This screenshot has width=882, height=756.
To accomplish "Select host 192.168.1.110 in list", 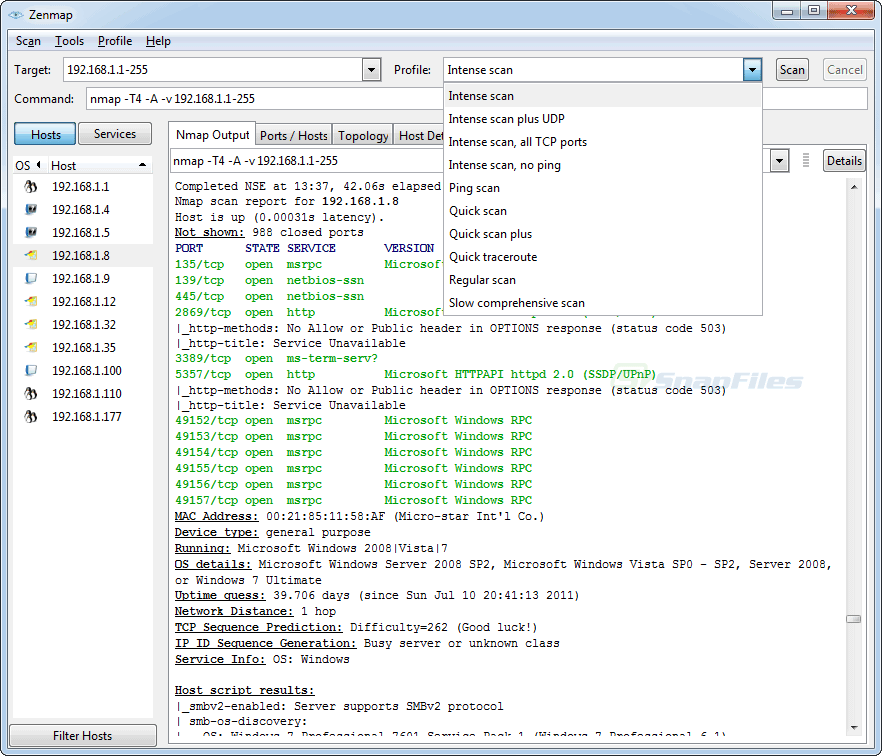I will click(x=83, y=394).
